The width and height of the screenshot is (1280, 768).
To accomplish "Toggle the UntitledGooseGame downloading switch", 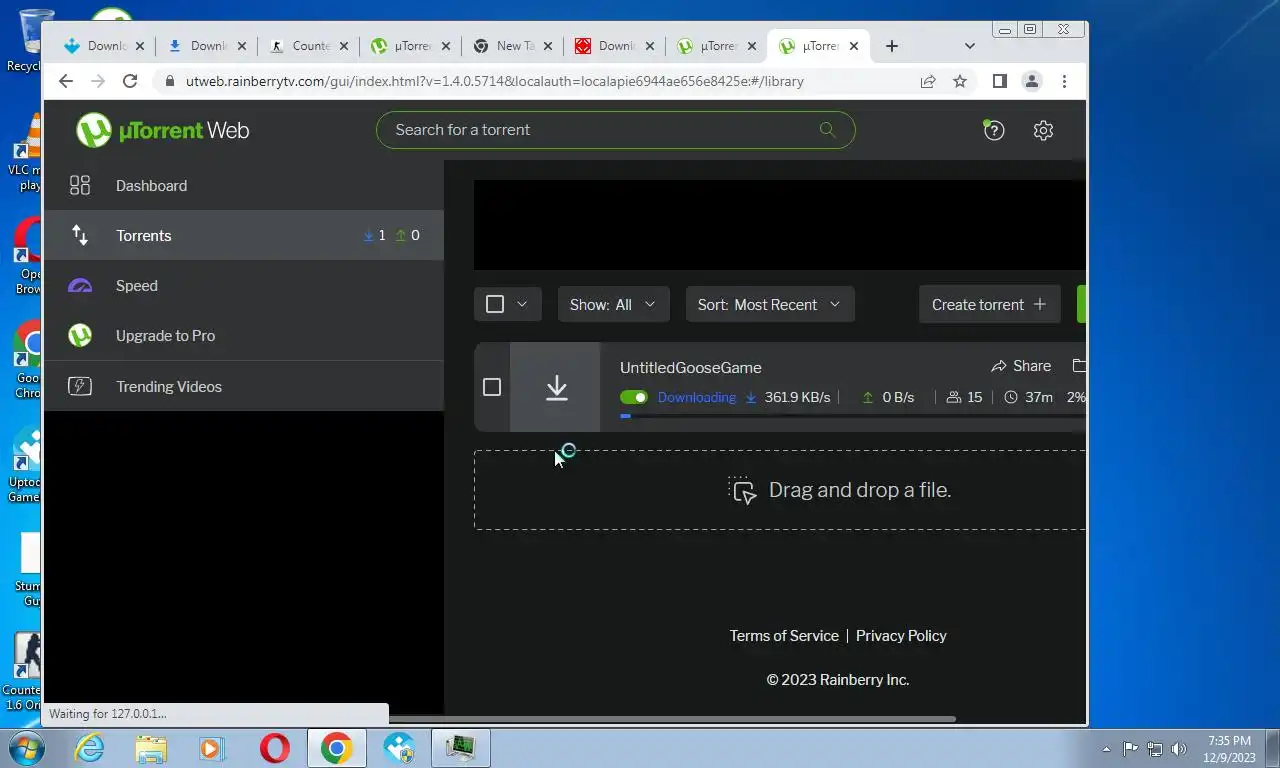I will (x=634, y=397).
